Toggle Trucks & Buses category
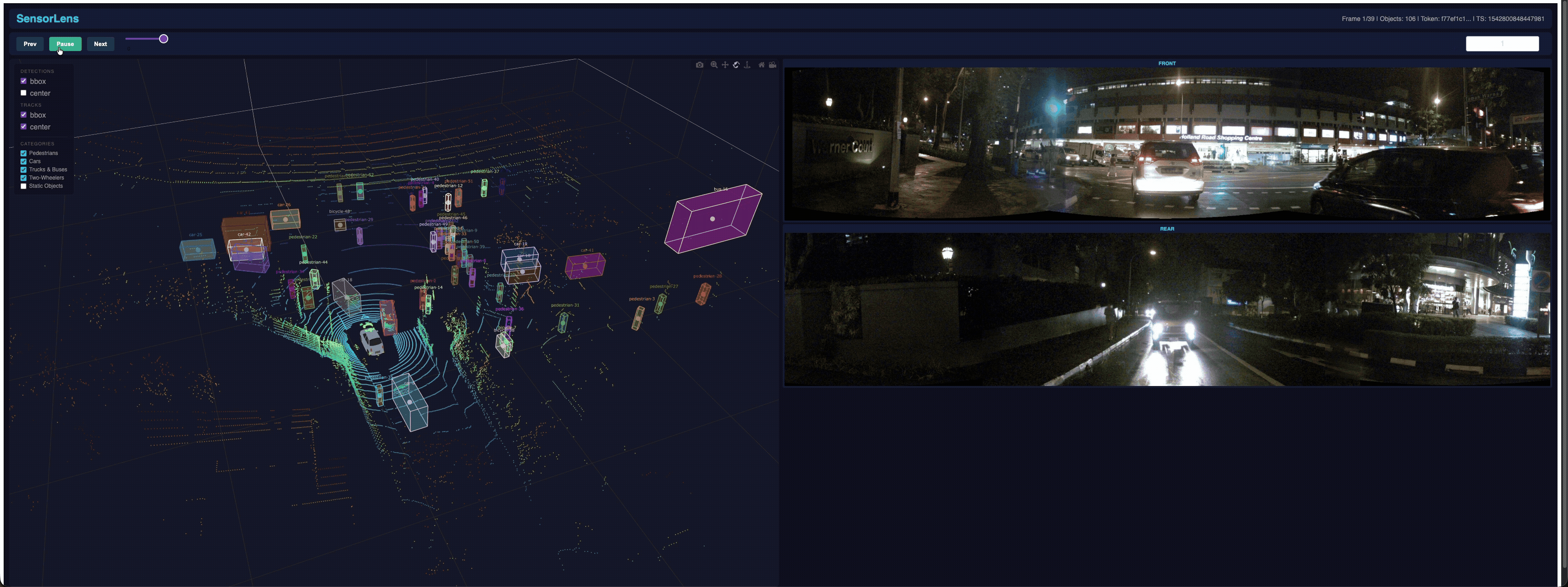This screenshot has height=587, width=1568. 24,170
